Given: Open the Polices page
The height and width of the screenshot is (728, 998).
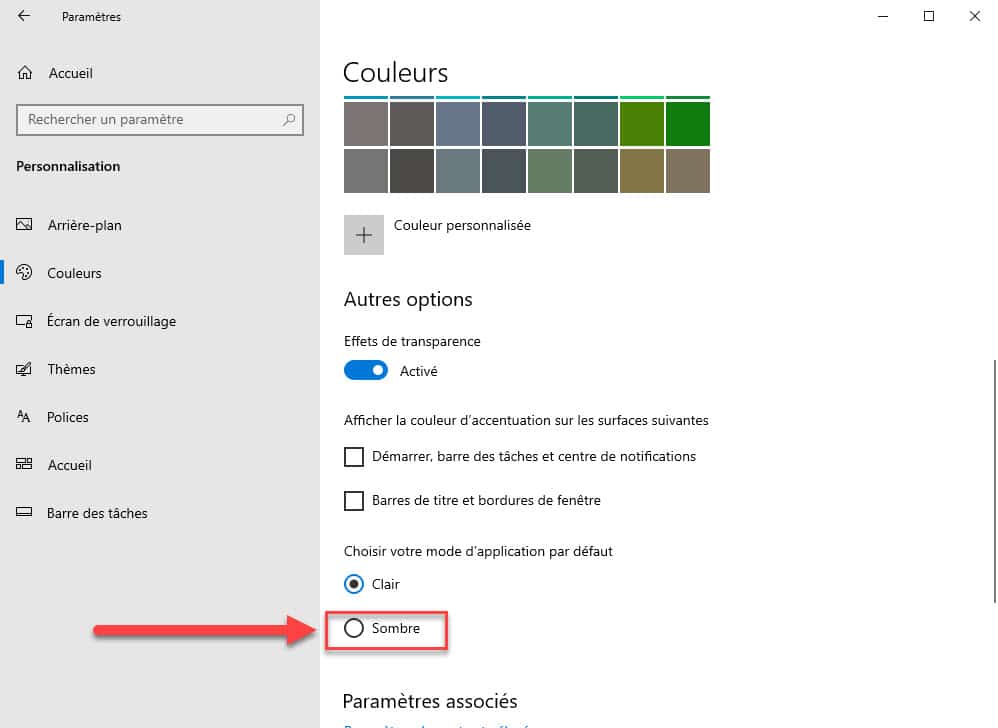Looking at the screenshot, I should pos(67,417).
